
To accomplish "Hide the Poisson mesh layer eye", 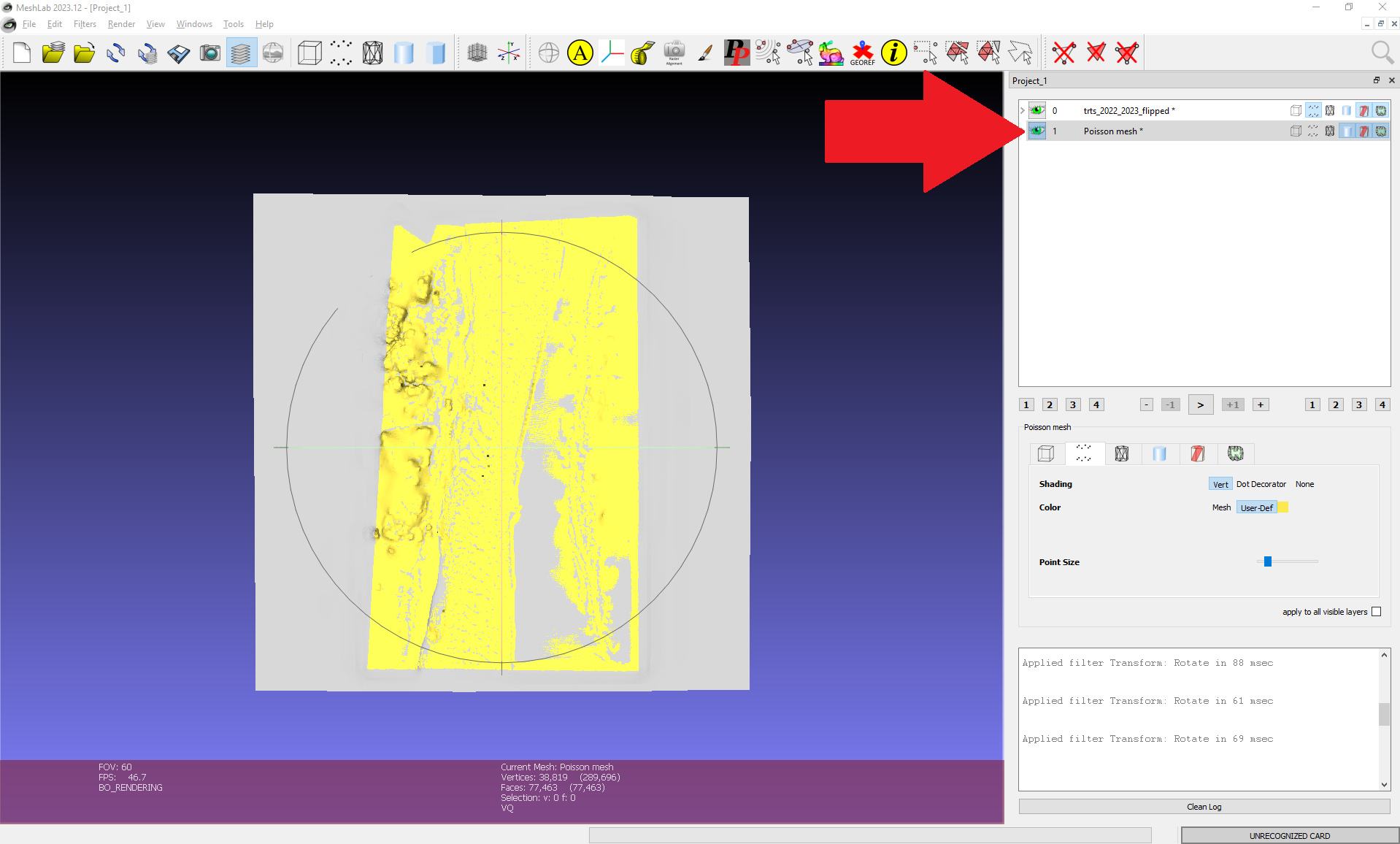I will [x=1036, y=131].
